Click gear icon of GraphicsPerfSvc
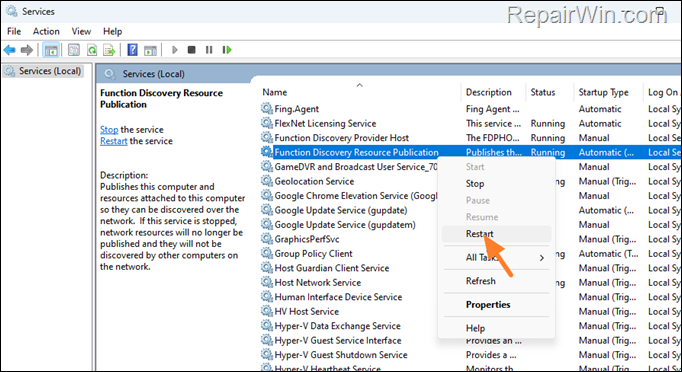 tap(266, 239)
